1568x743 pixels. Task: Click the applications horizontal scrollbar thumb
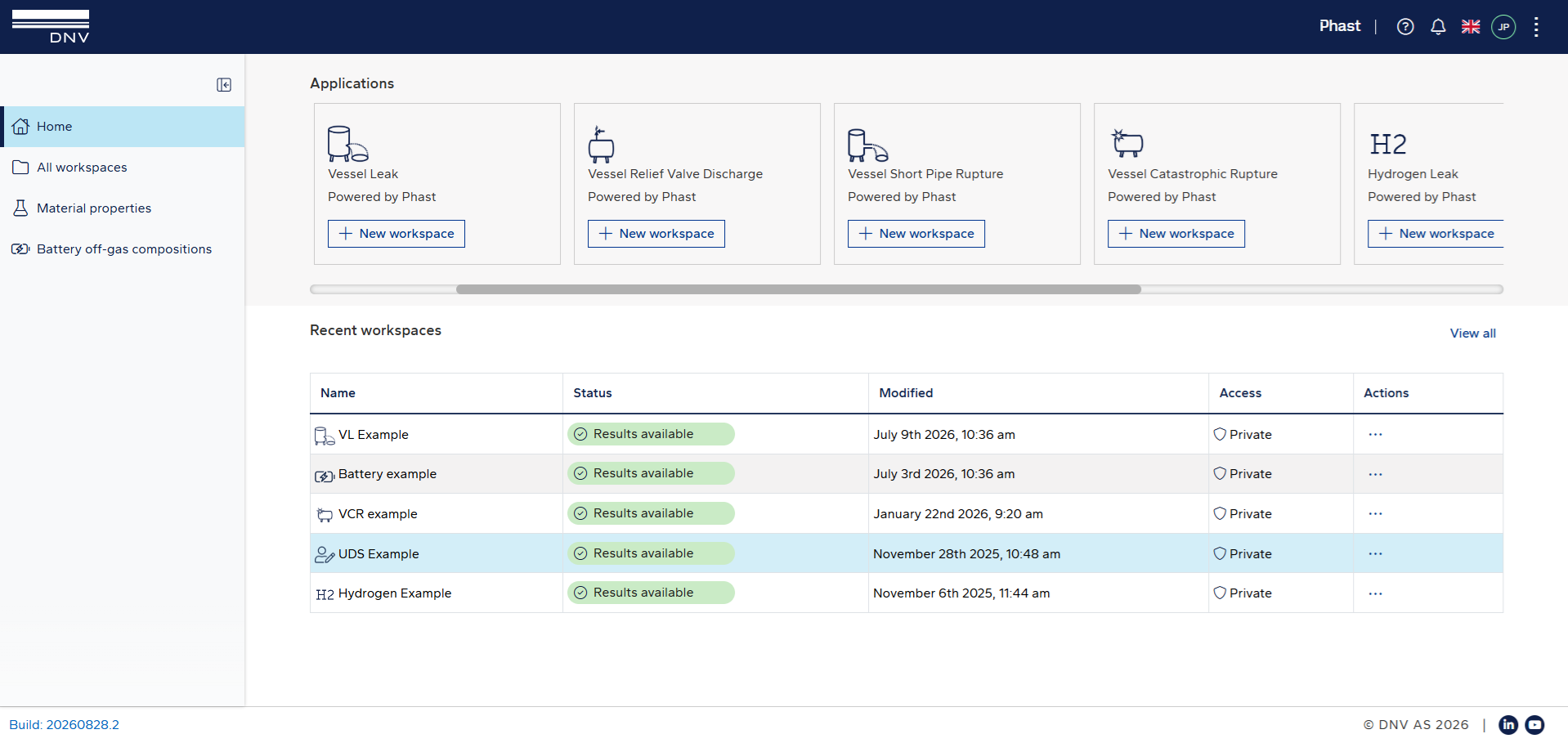[799, 289]
